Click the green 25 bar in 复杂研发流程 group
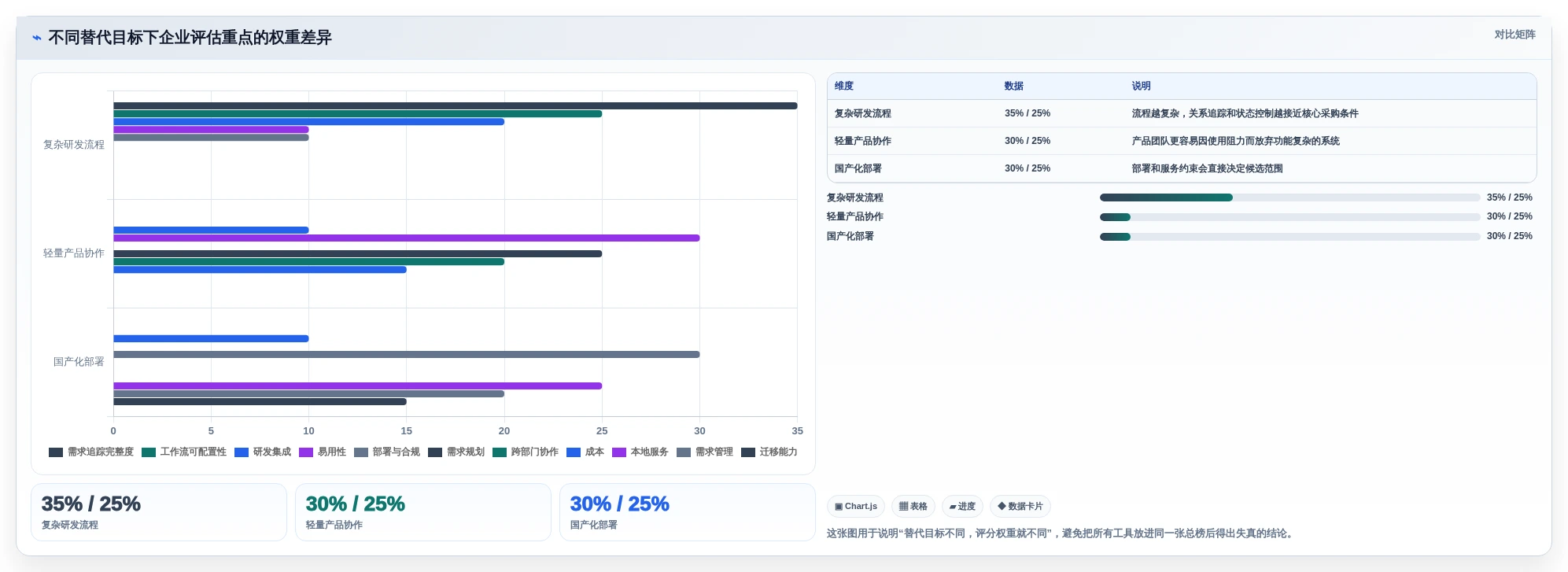1568x572 pixels. pos(358,114)
